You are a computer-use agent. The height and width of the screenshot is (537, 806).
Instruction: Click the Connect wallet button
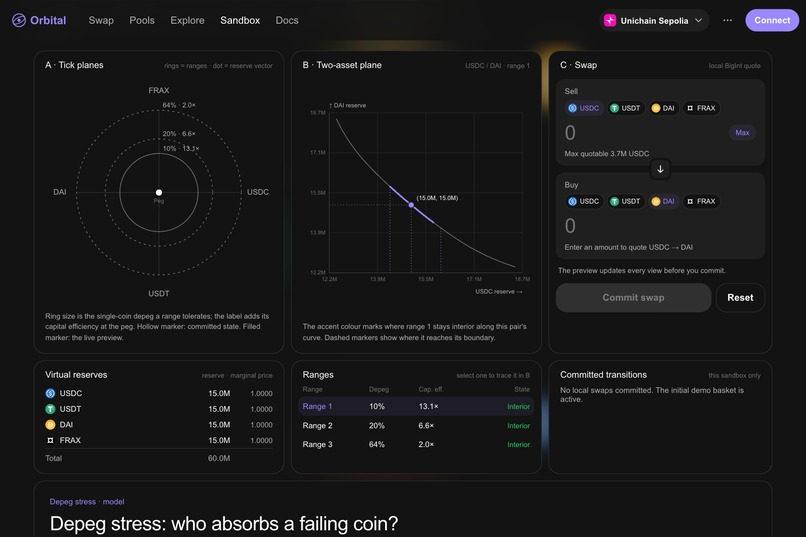tap(772, 21)
